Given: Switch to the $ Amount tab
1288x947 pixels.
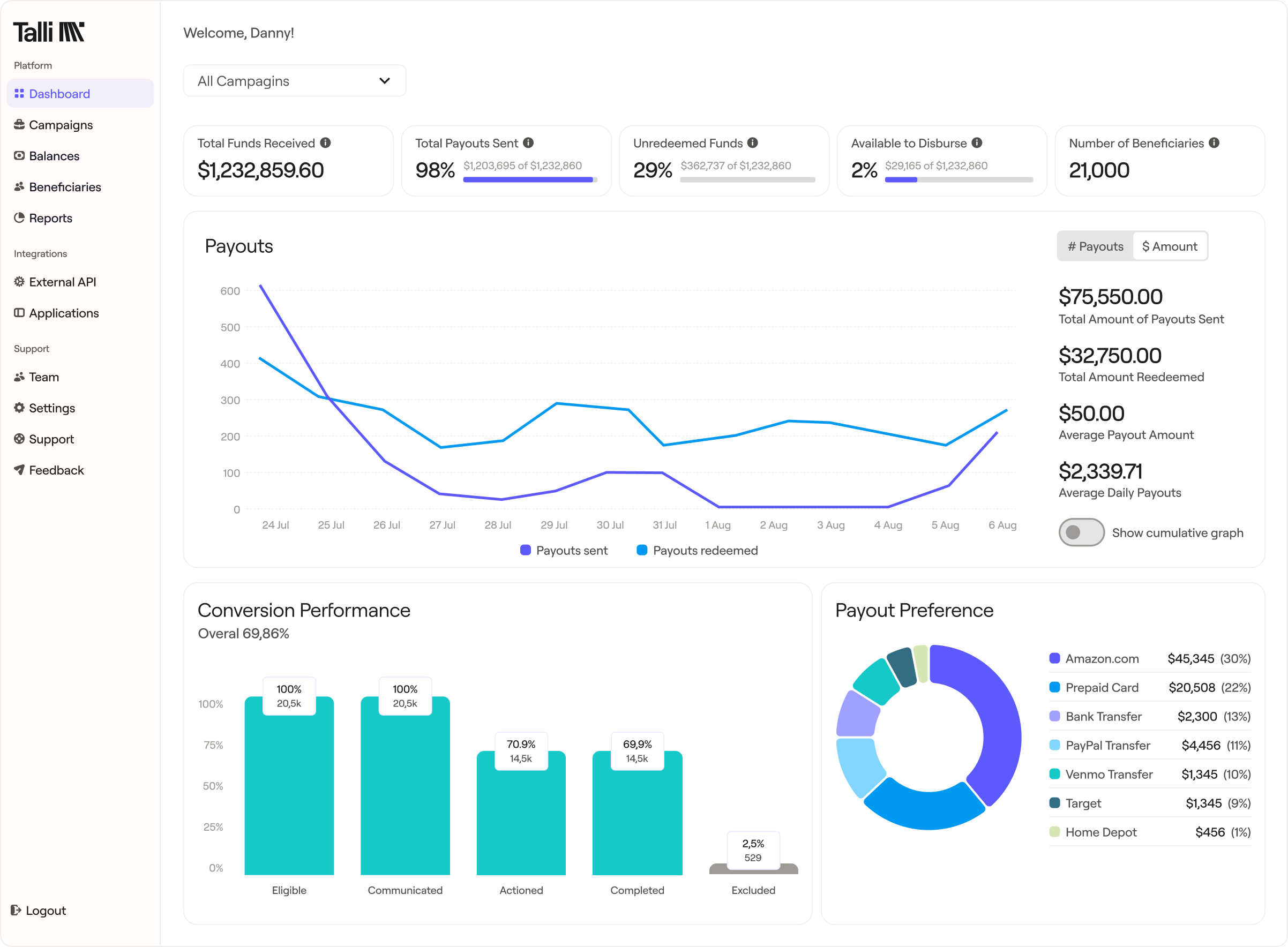Looking at the screenshot, I should click(1169, 246).
